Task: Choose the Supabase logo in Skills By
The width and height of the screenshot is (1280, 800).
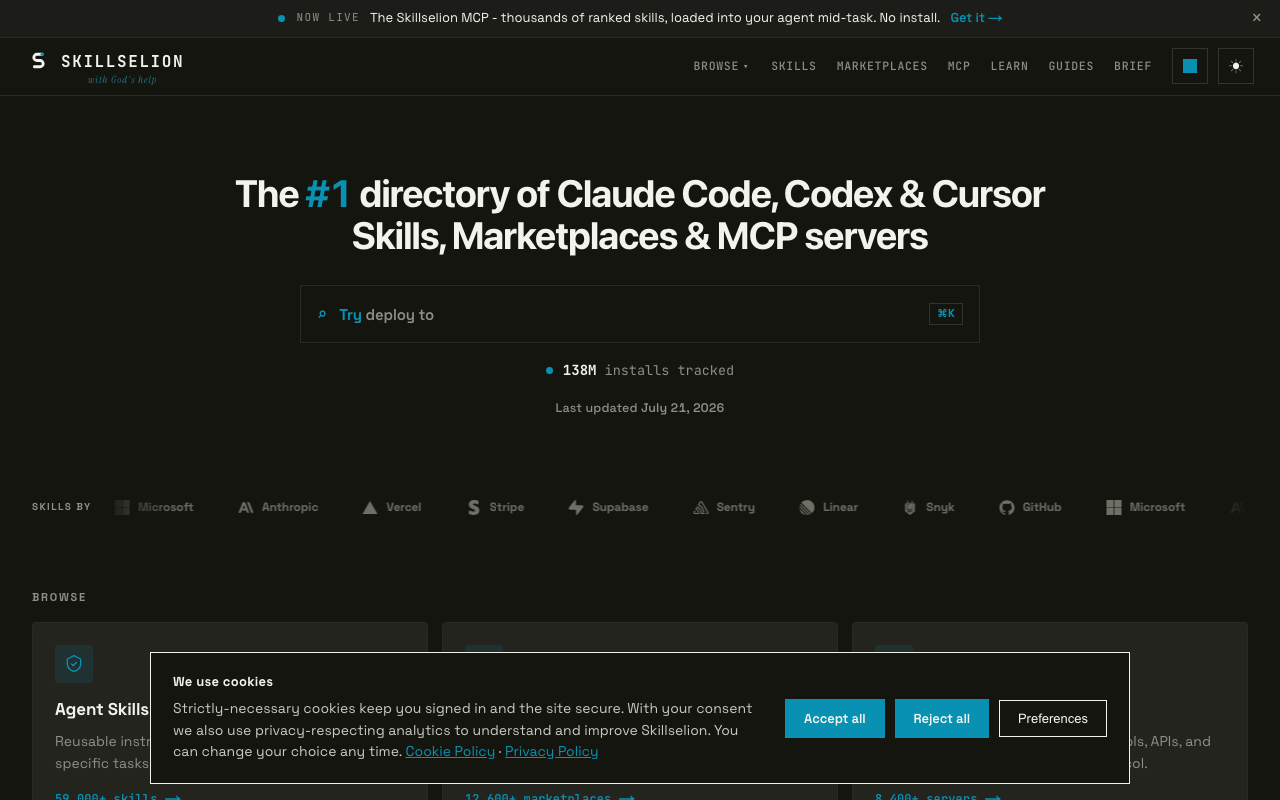Action: tap(608, 507)
